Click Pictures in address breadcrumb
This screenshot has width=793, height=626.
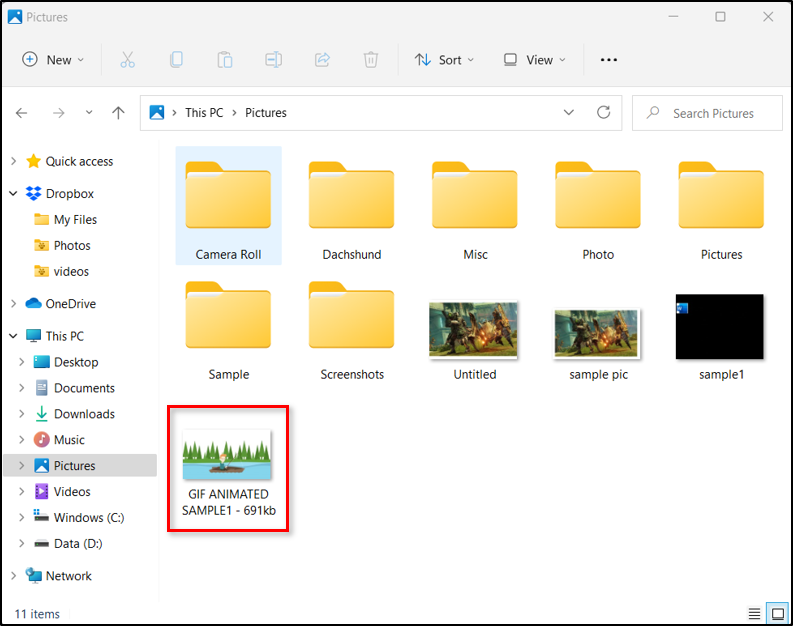coord(266,113)
